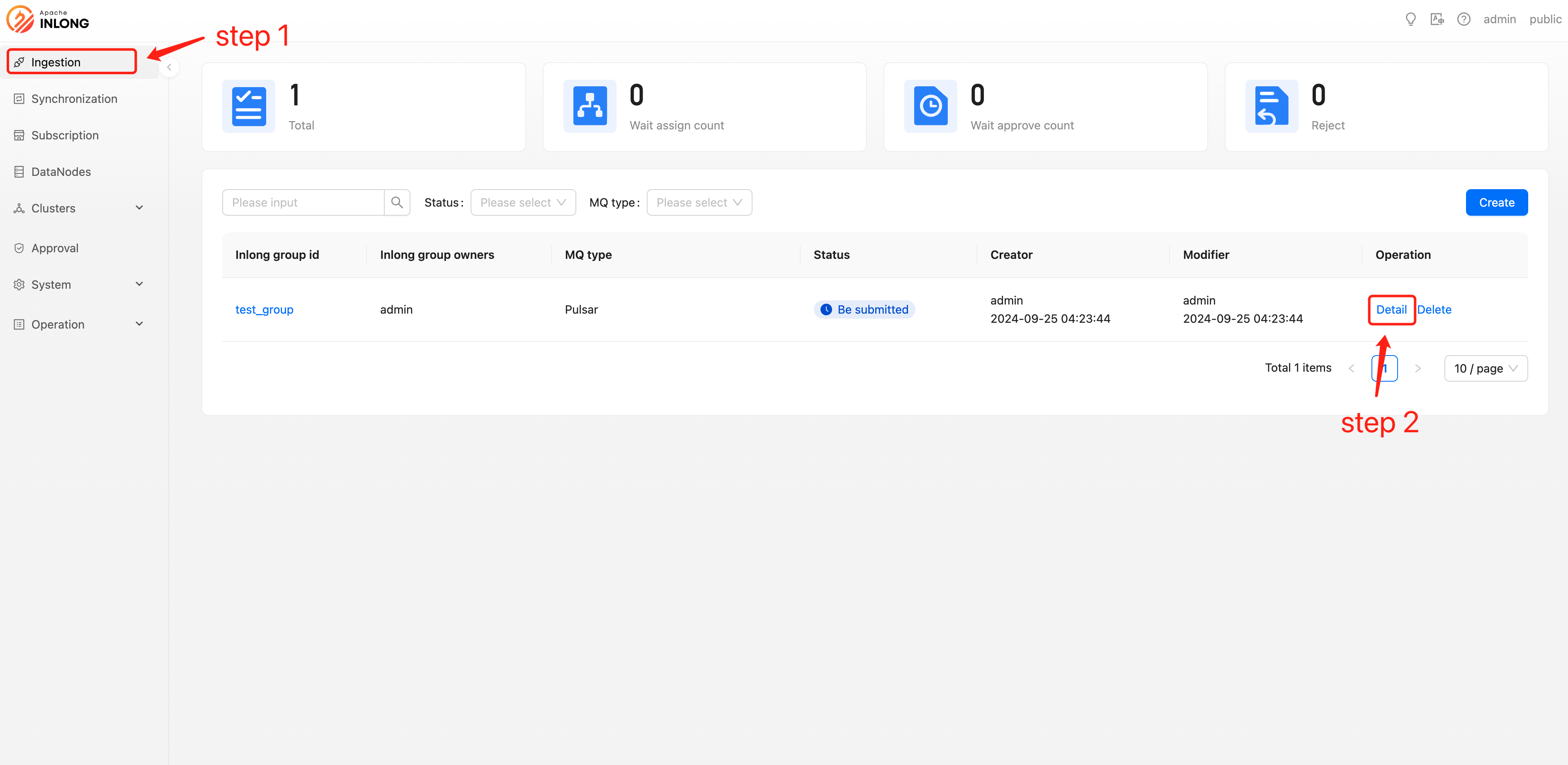Viewport: 1568px width, 765px height.
Task: Click the Wait assign count icon
Action: [x=589, y=107]
